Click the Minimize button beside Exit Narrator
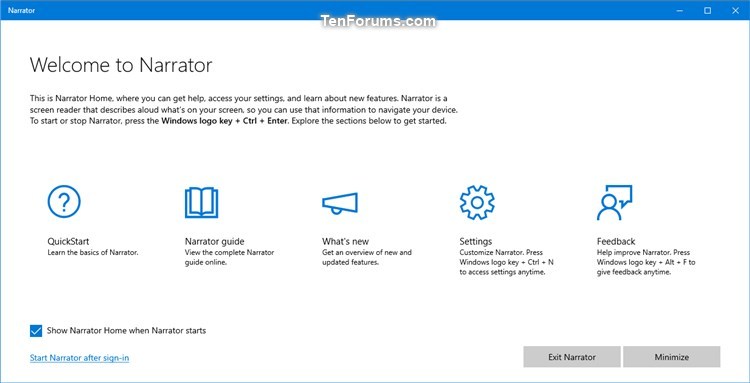Screen dimensions: 750x383 click(x=672, y=357)
